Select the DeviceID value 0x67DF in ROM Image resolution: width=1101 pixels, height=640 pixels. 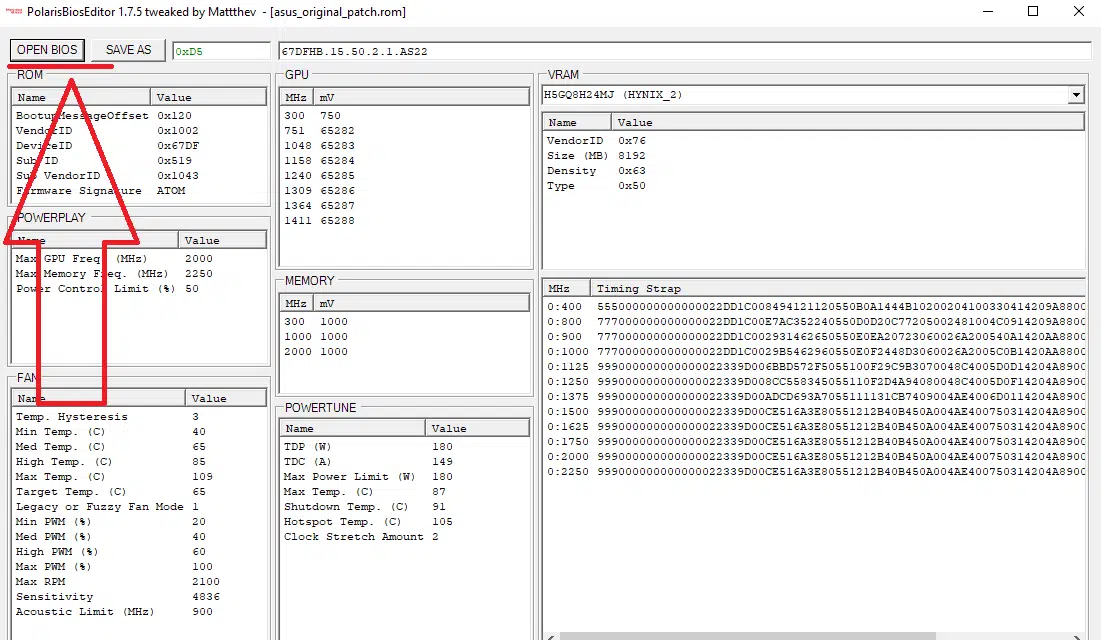click(x=178, y=145)
